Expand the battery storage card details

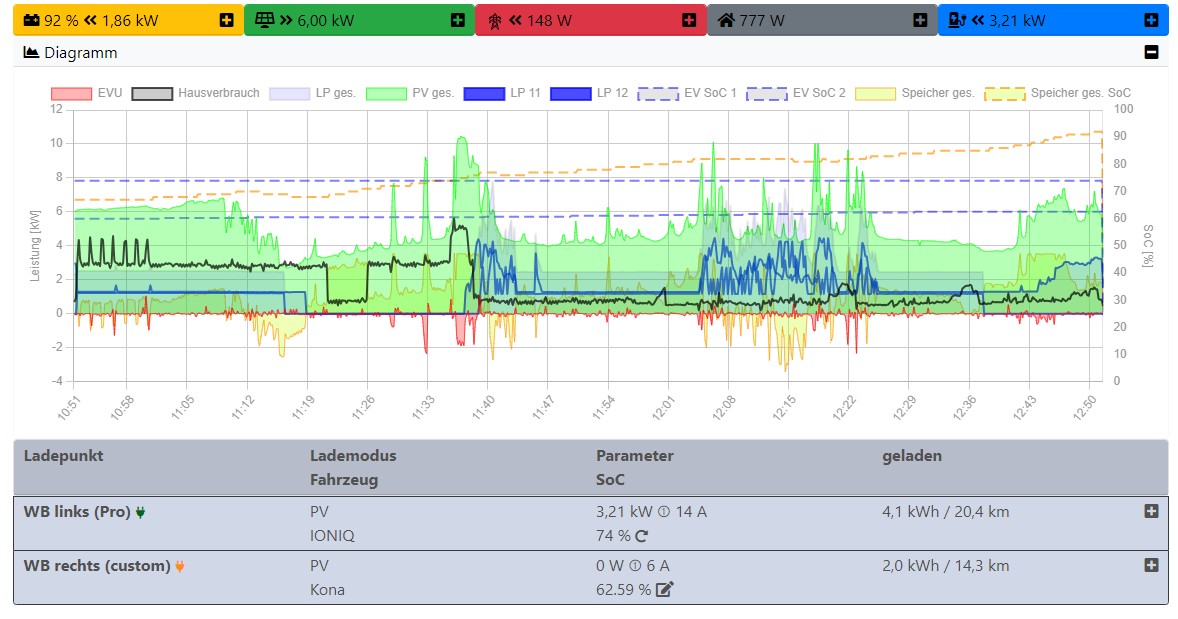click(x=226, y=20)
